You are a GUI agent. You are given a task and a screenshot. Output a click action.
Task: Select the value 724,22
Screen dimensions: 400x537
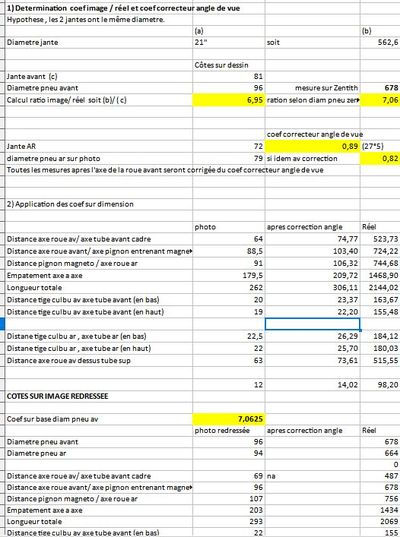pos(380,251)
